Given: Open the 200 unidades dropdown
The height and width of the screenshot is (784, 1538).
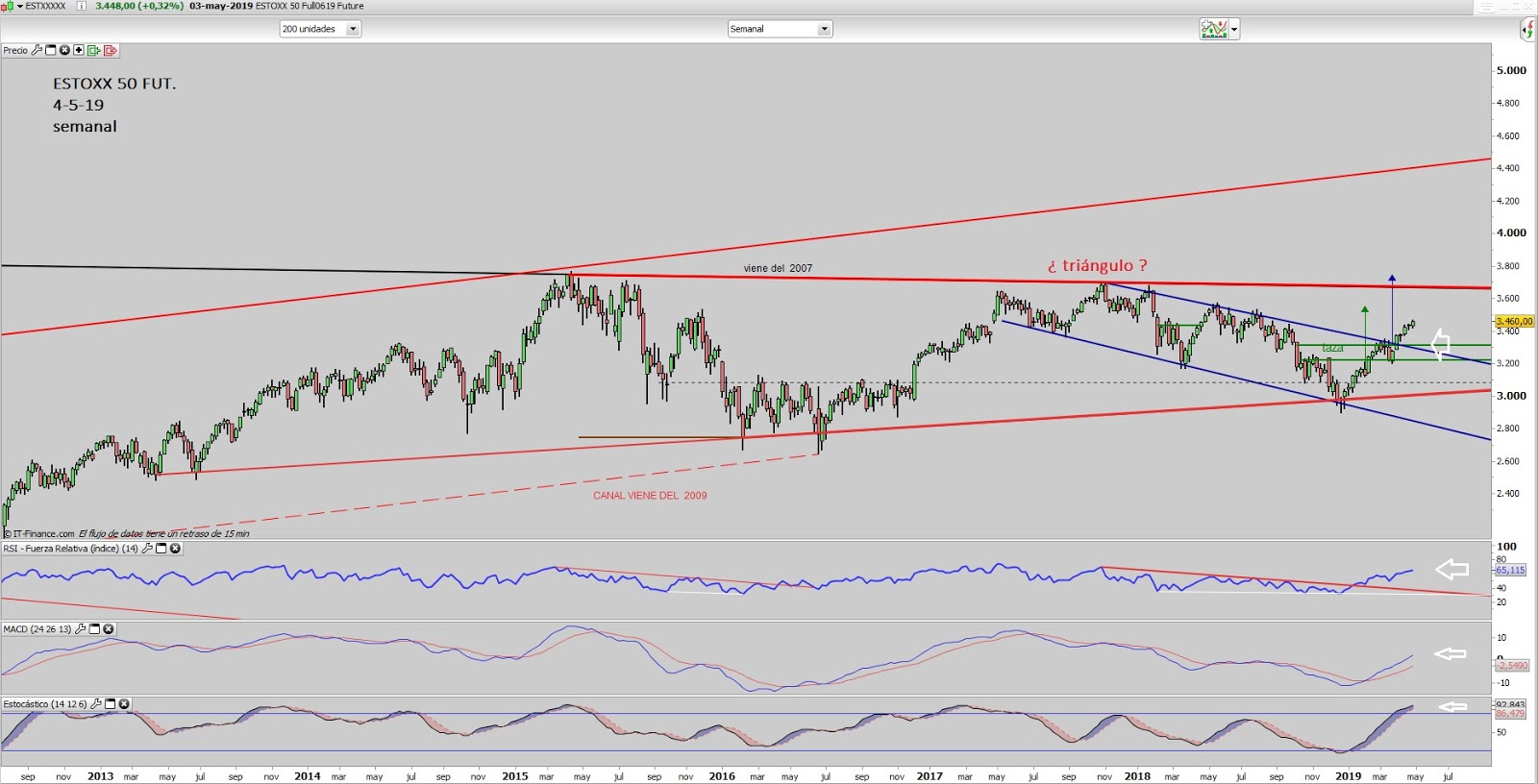Looking at the screenshot, I should click(x=320, y=29).
